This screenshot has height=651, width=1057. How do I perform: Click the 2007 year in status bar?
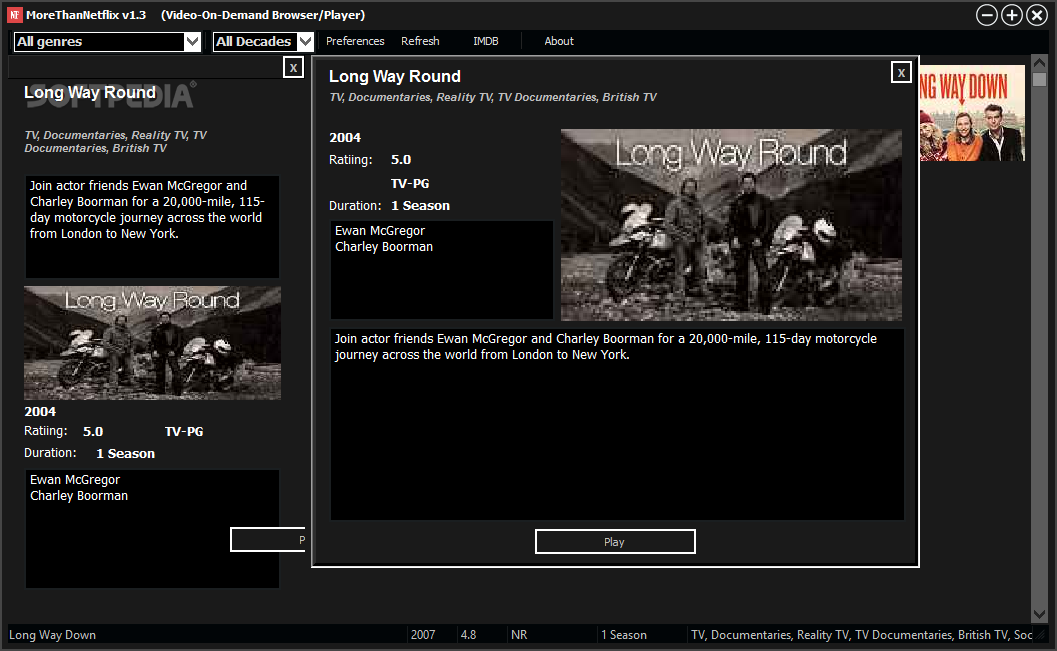click(423, 635)
